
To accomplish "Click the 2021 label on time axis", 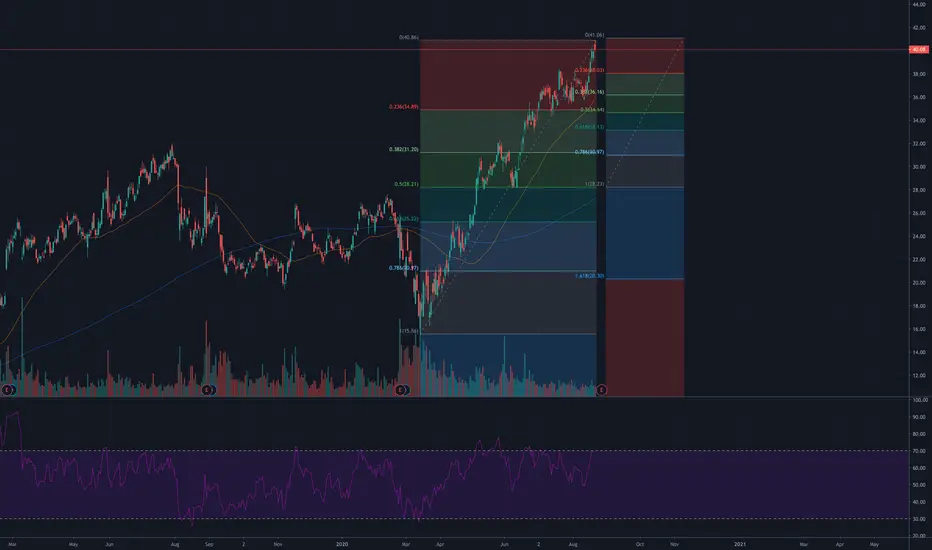I will 740,544.
